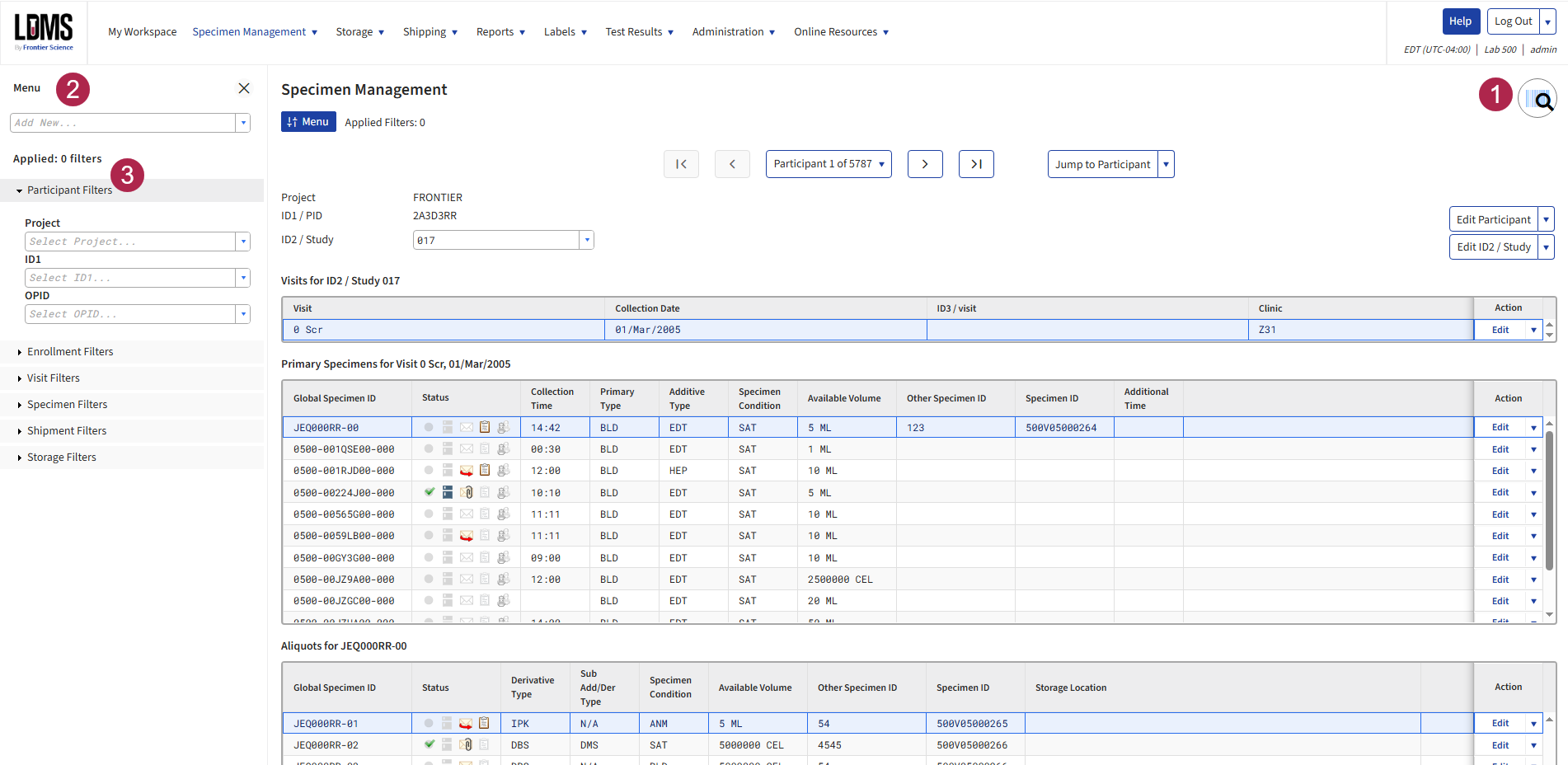The height and width of the screenshot is (765, 1568).
Task: Click the primary specimens table scrollbar
Action: tap(1550, 501)
